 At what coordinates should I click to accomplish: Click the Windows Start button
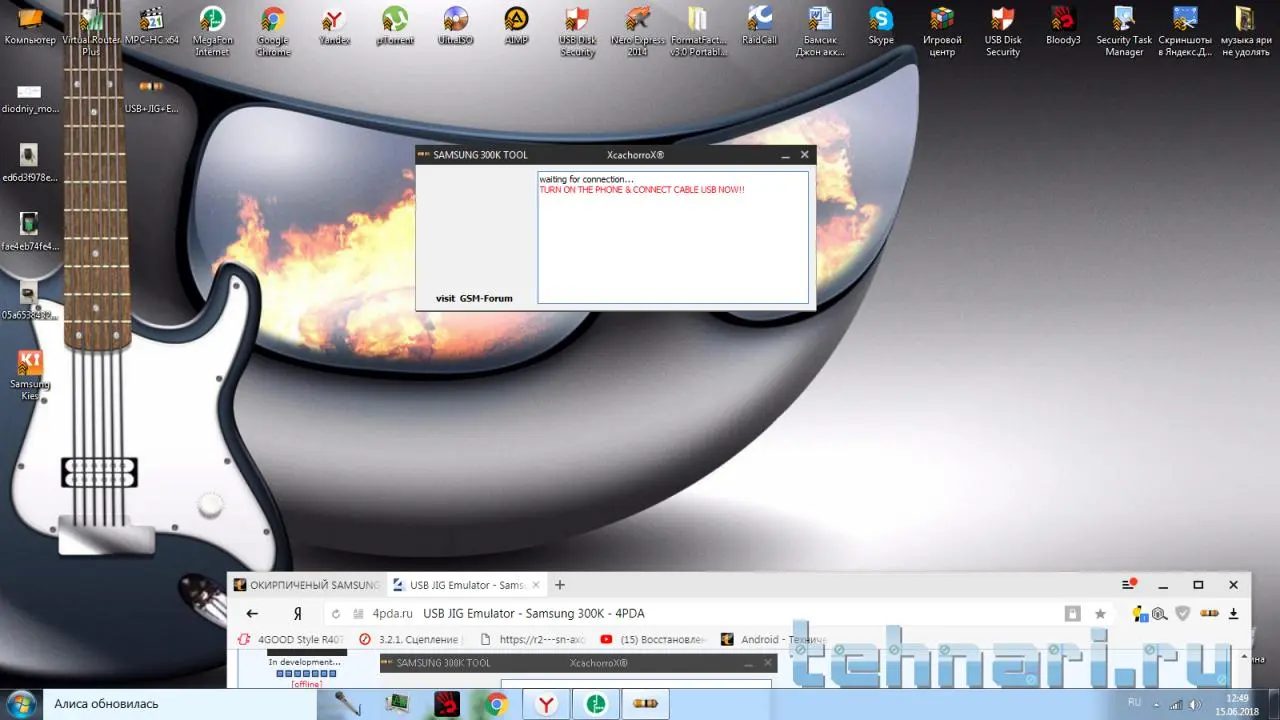(22, 704)
